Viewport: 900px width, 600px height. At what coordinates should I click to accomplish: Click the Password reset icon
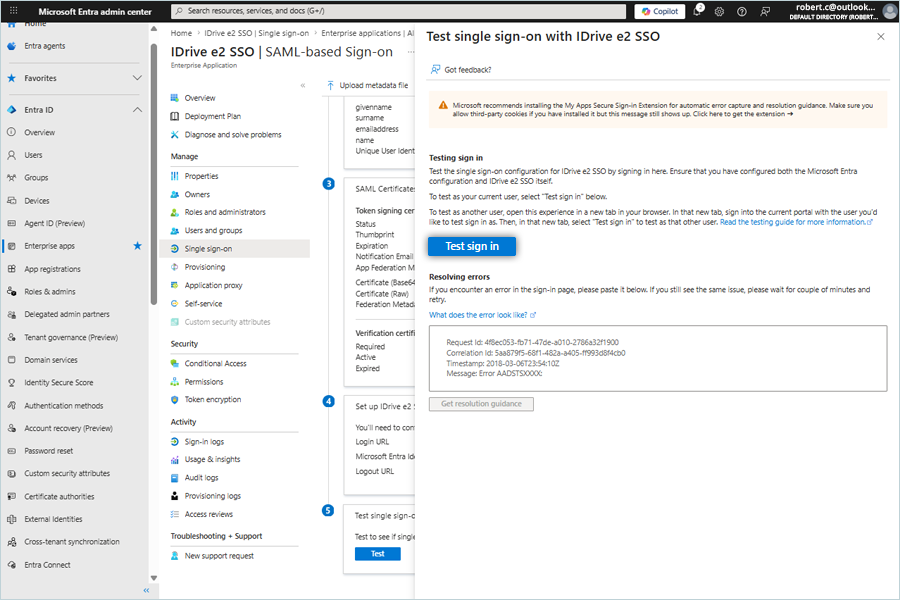[11, 451]
